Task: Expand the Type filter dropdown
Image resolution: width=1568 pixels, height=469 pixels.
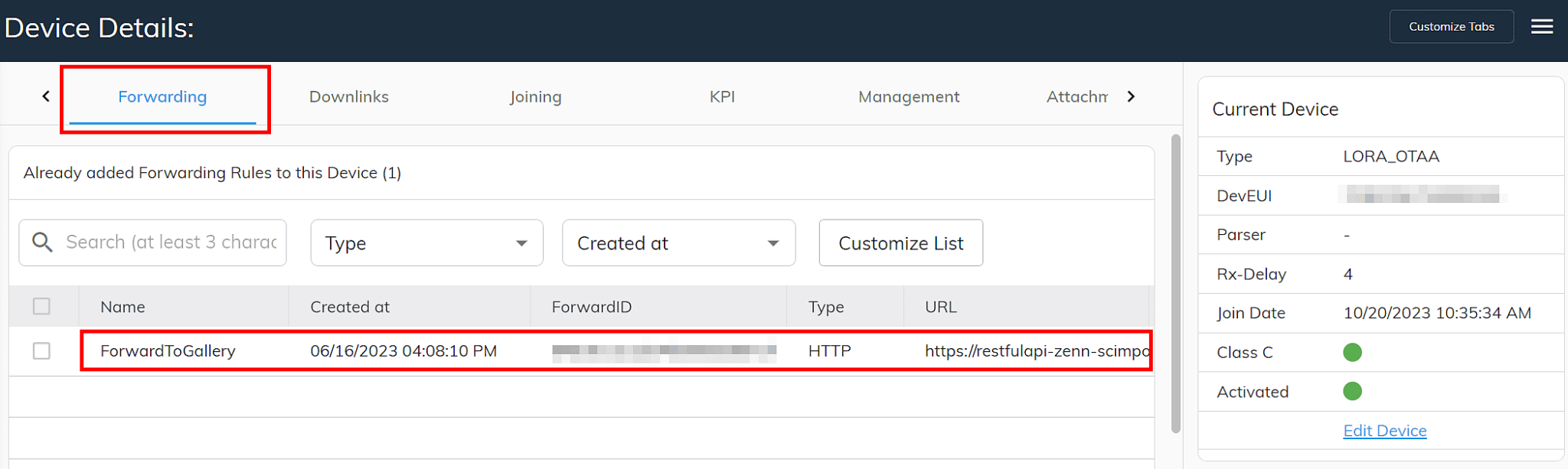Action: click(426, 243)
